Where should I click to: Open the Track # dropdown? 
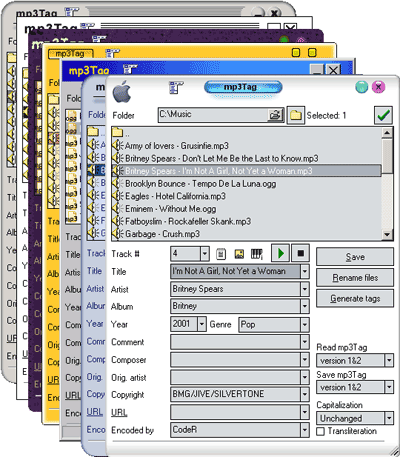[x=205, y=254]
